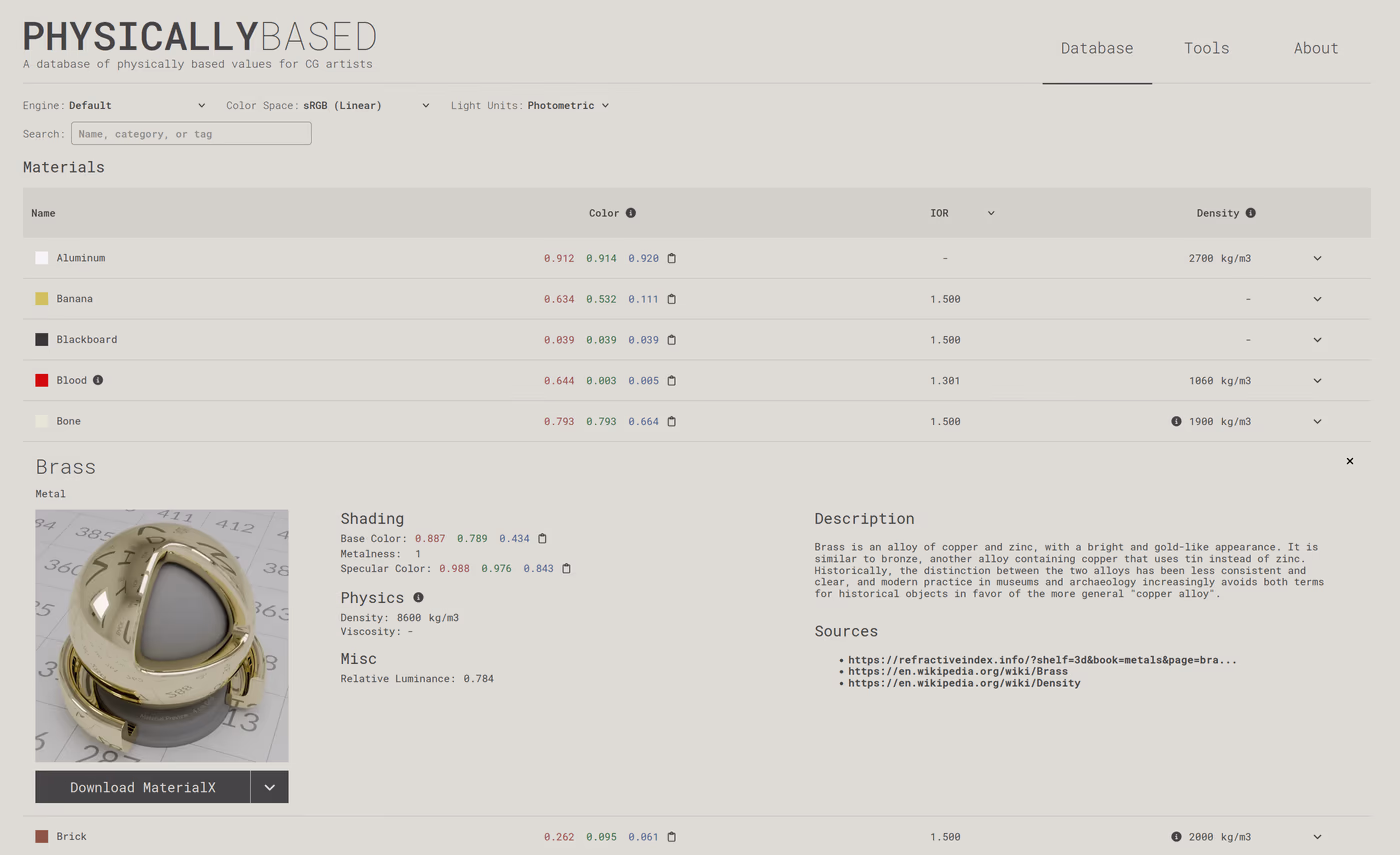Screen dimensions: 1400x855
Task: Click Blood IOR value 1.301
Action: [x=945, y=381]
